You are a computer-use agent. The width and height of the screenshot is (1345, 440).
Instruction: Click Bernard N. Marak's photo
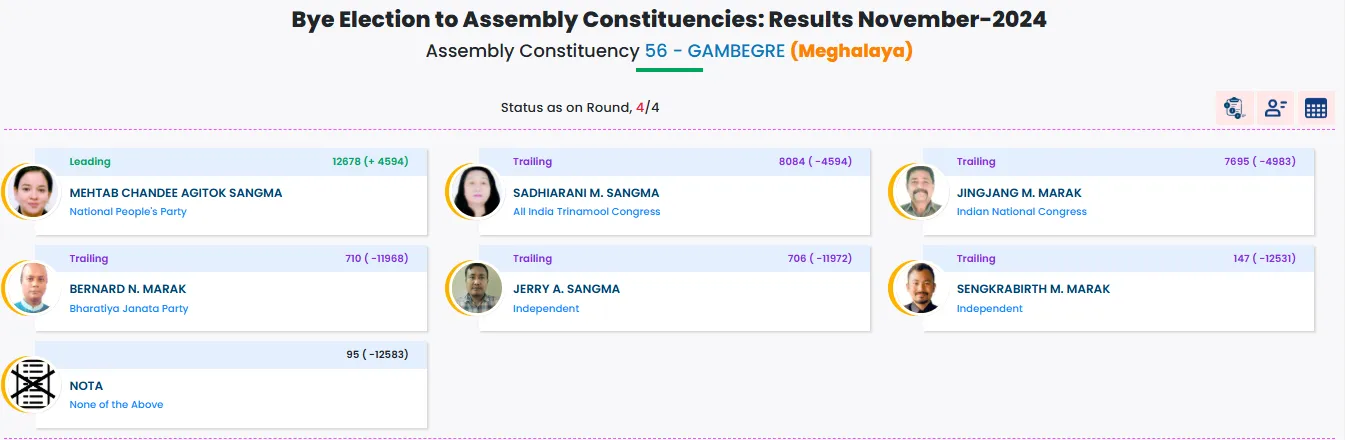[33, 287]
